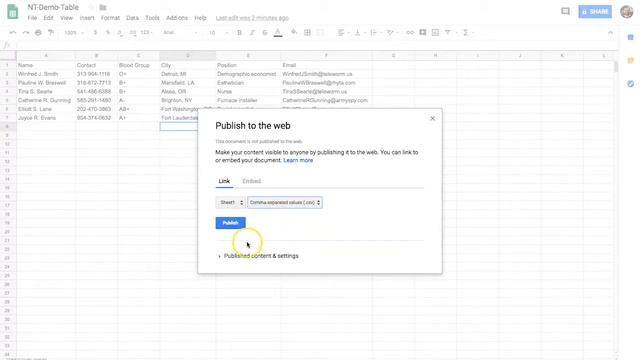640x360 pixels.
Task: Open the font size dropdown
Action: point(218,33)
